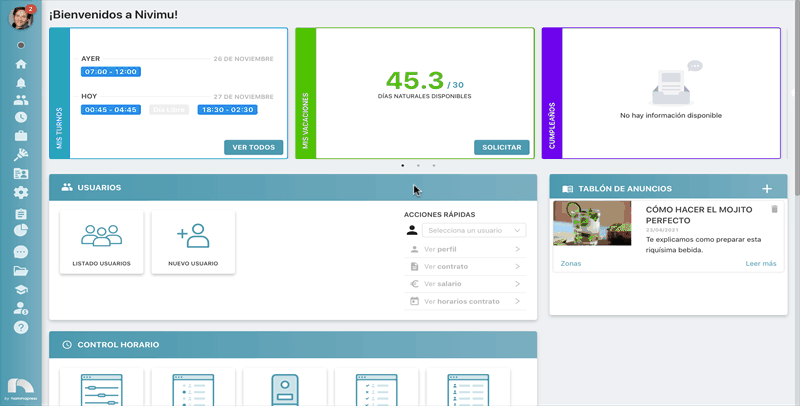800x406 pixels.
Task: Open the second Control Horario list card
Action: pyautogui.click(x=193, y=387)
